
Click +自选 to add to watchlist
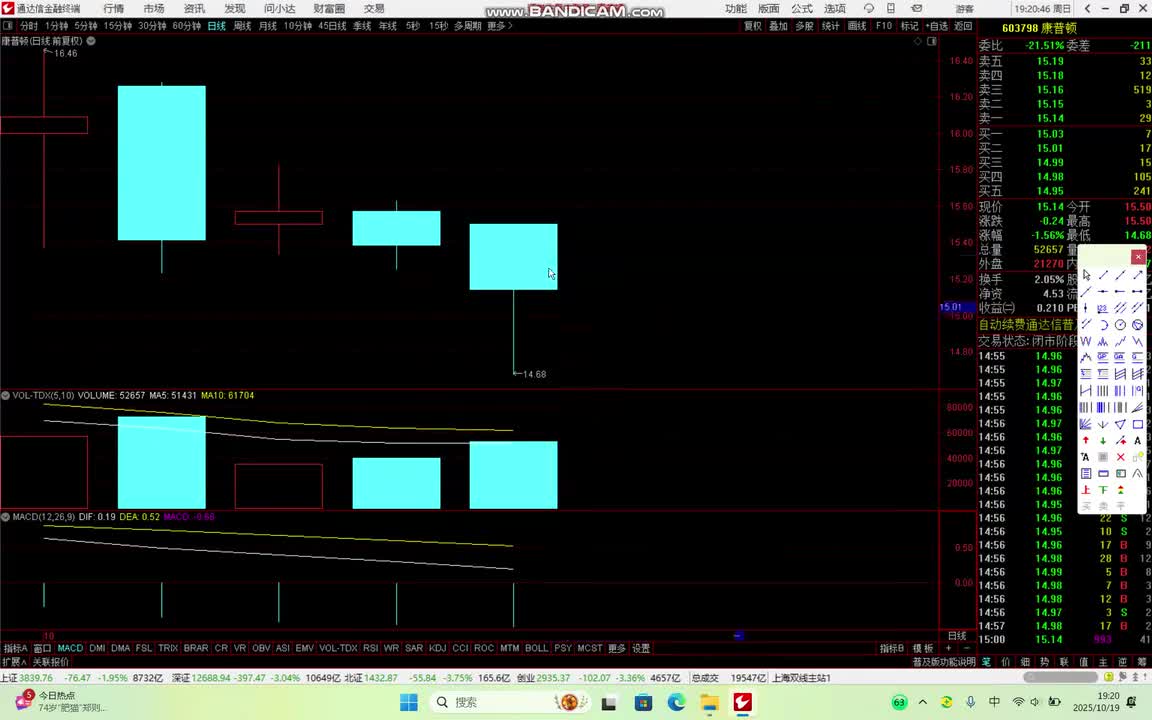click(936, 26)
